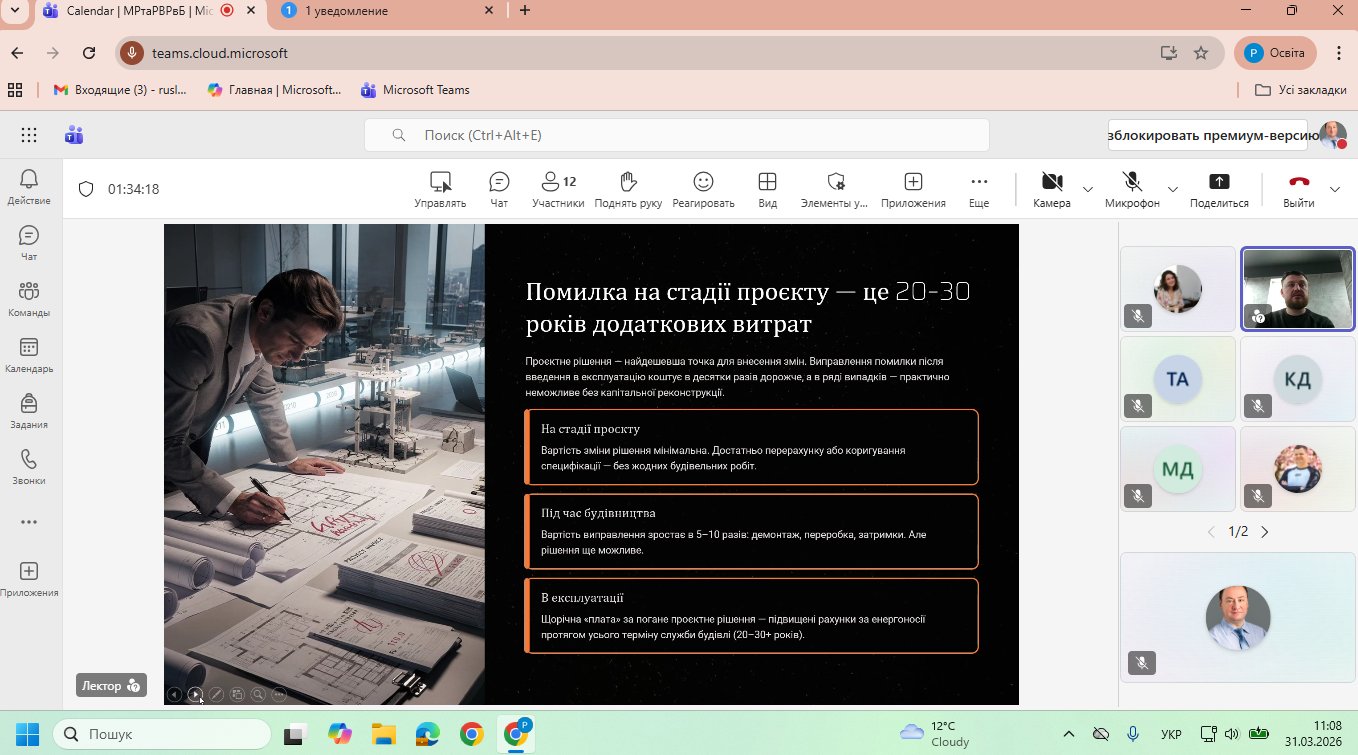Open the Реагировать reactions menu

[x=703, y=189]
